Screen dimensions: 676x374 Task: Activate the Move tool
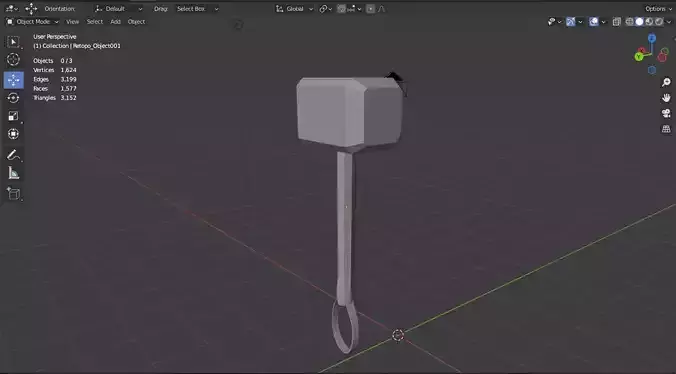tap(13, 80)
